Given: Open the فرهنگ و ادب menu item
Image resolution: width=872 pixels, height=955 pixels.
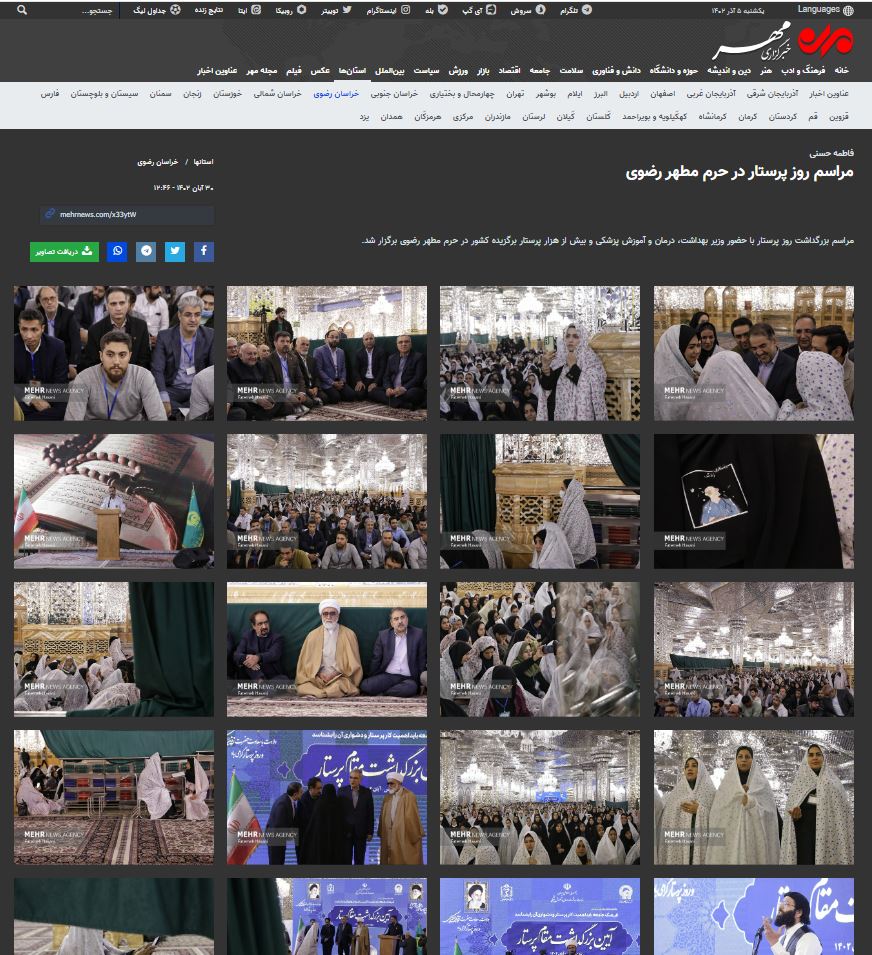Looking at the screenshot, I should (x=803, y=71).
